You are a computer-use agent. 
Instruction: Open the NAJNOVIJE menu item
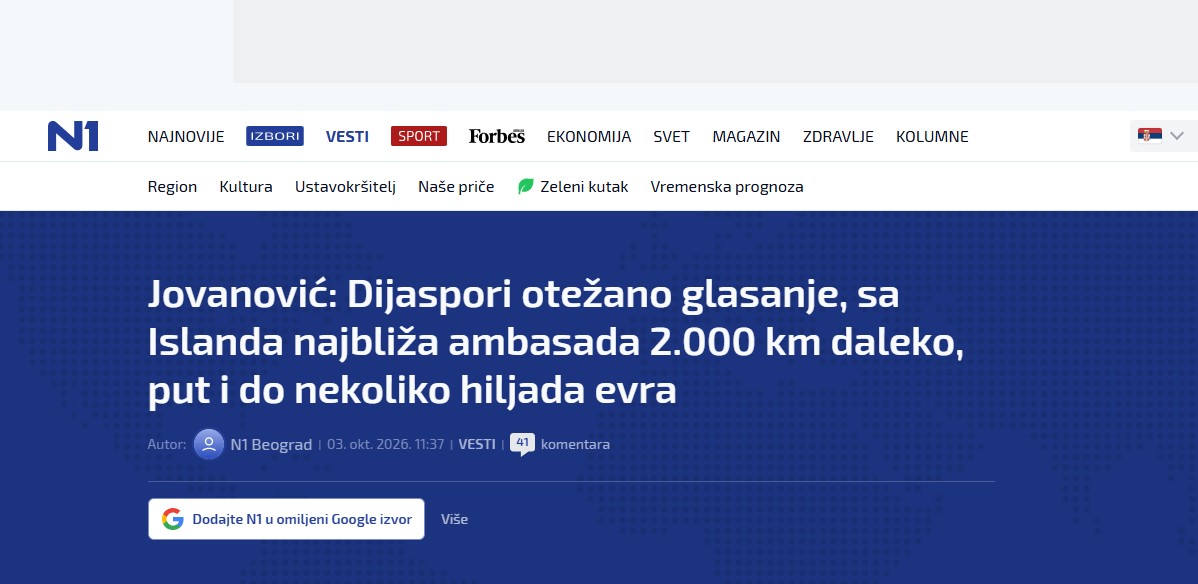[x=186, y=136]
